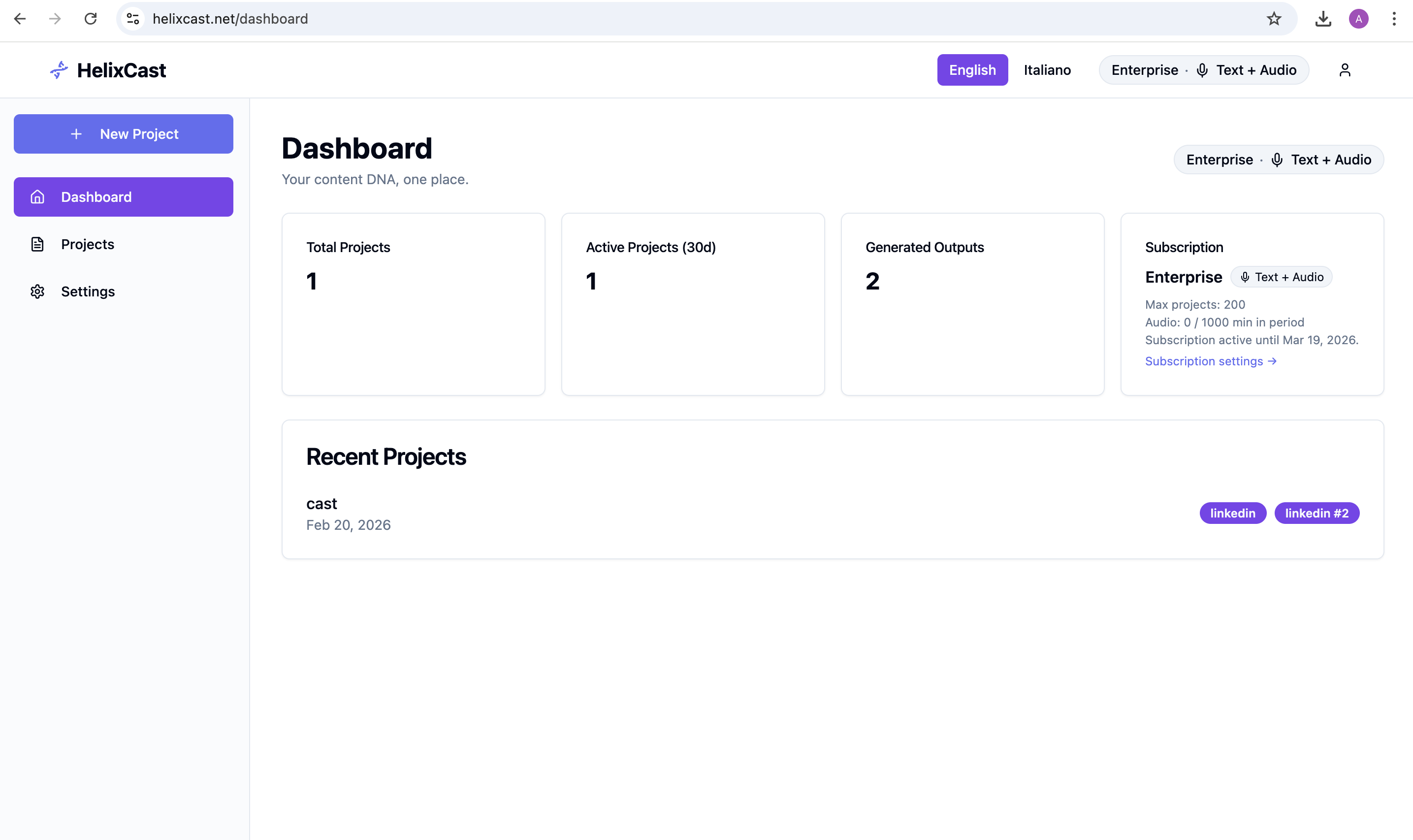Viewport: 1413px width, 840px height.
Task: Open the Chrome profile avatar menu
Action: (x=1358, y=19)
